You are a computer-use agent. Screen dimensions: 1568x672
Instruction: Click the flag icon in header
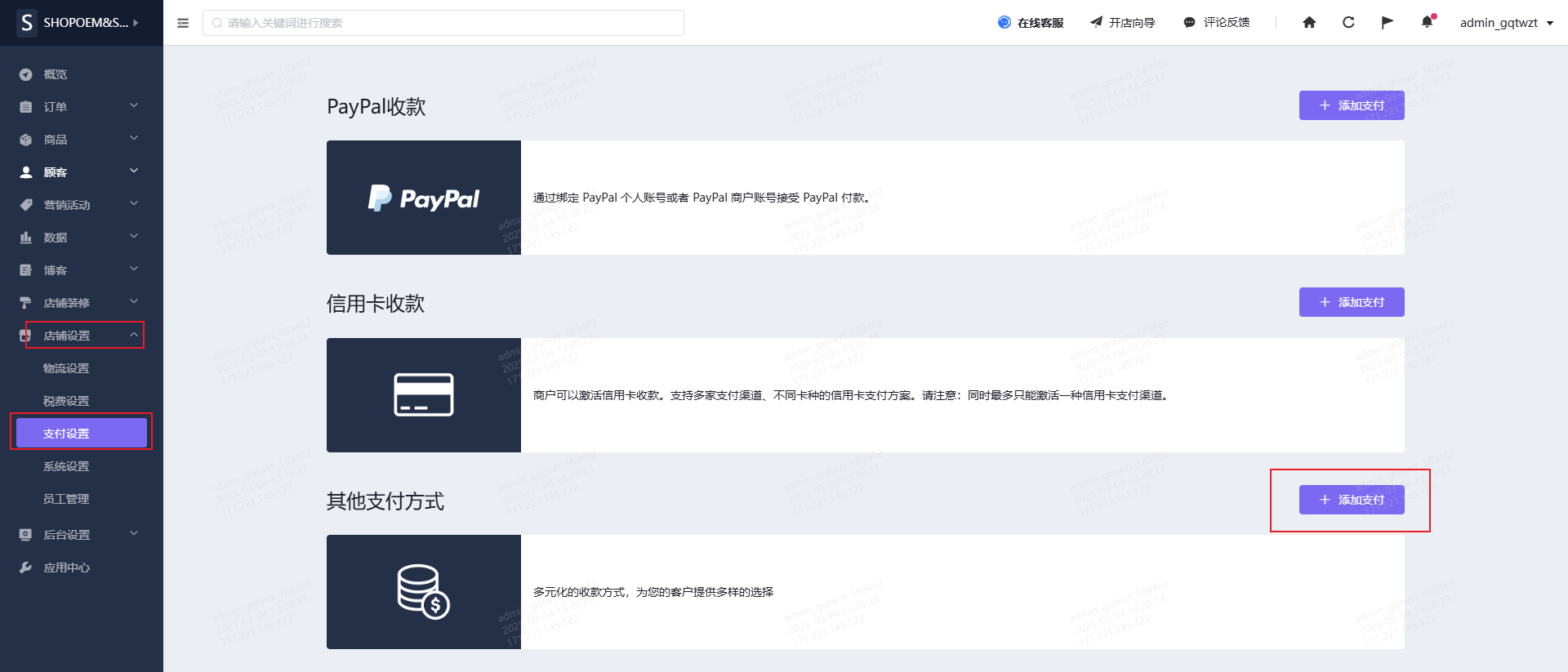click(x=1388, y=22)
